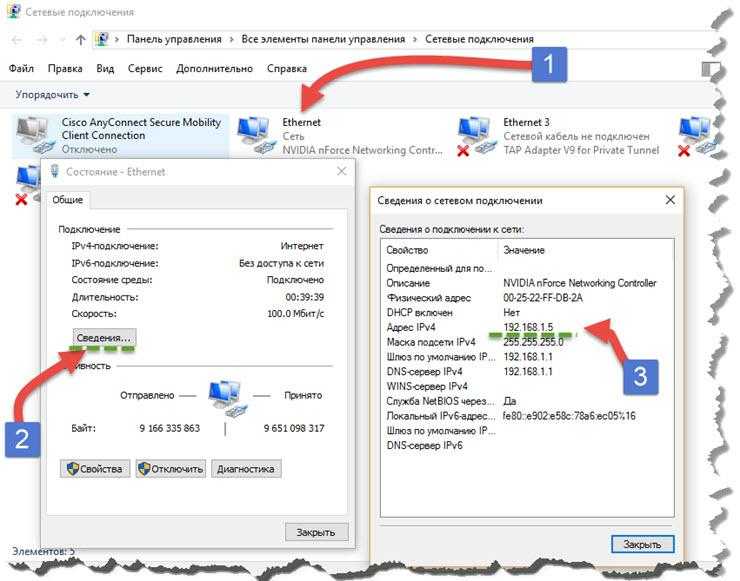Click the Сведения... button
The height and width of the screenshot is (581, 740).
pyautogui.click(x=104, y=337)
